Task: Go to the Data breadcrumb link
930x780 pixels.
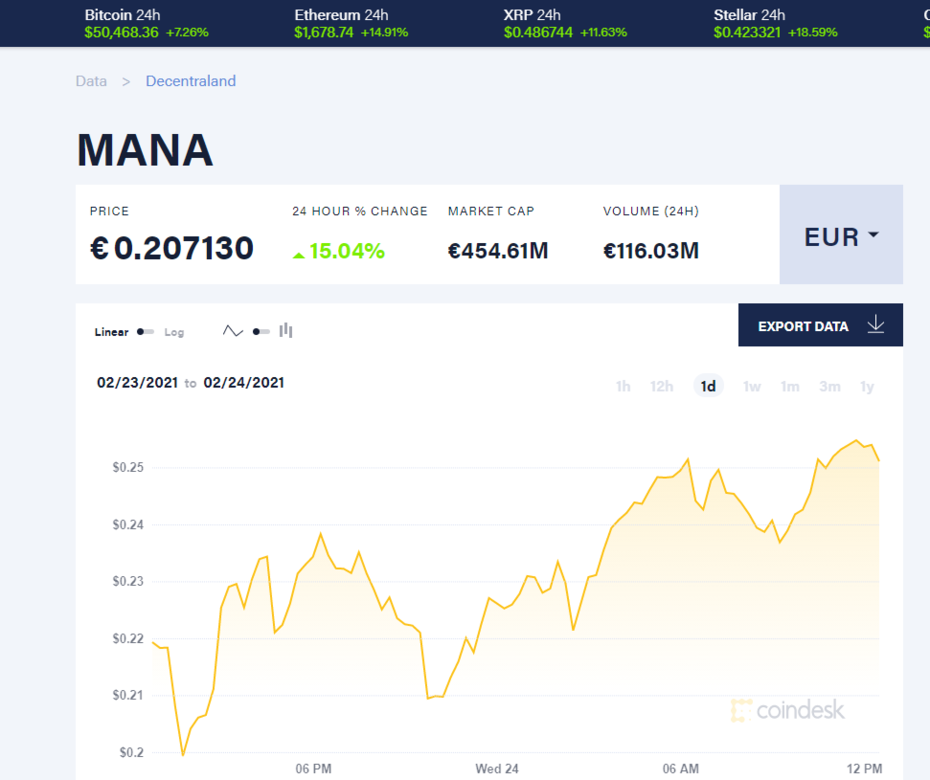Action: tap(91, 81)
